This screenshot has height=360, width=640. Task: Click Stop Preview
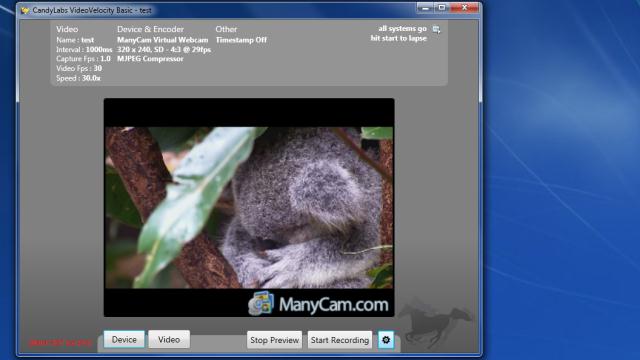click(x=274, y=340)
